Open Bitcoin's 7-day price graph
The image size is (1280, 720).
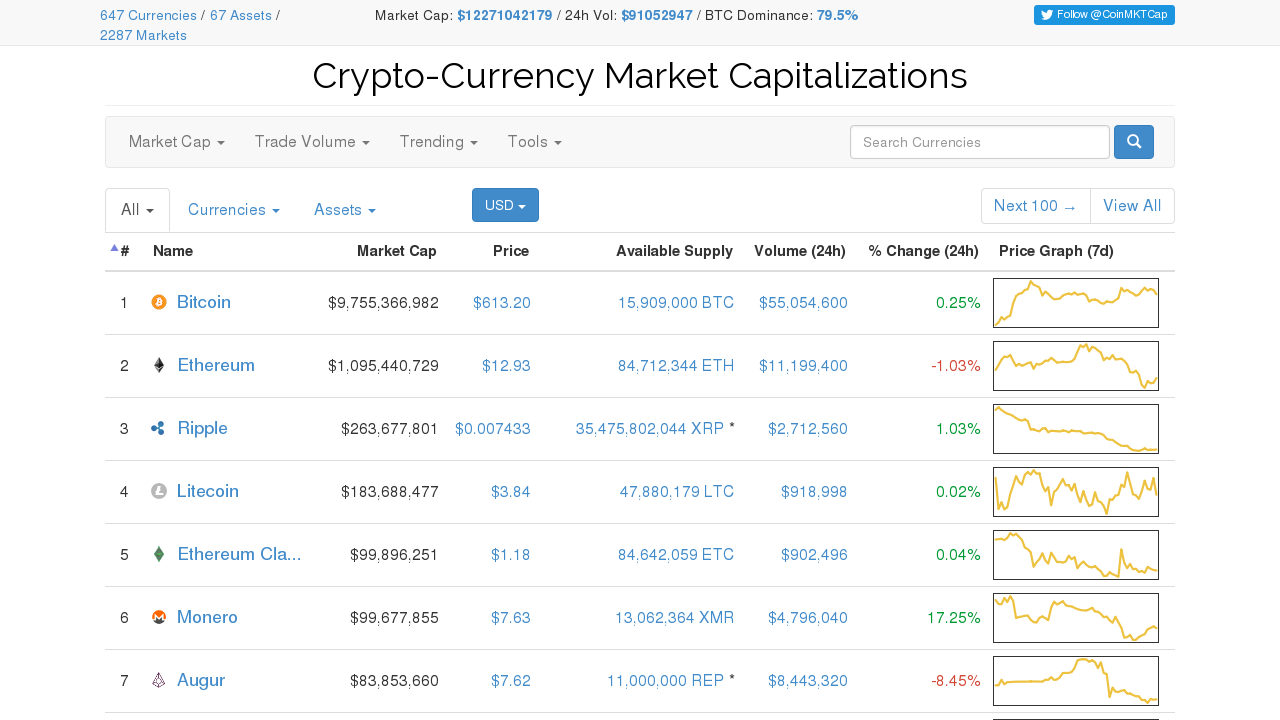tap(1076, 303)
